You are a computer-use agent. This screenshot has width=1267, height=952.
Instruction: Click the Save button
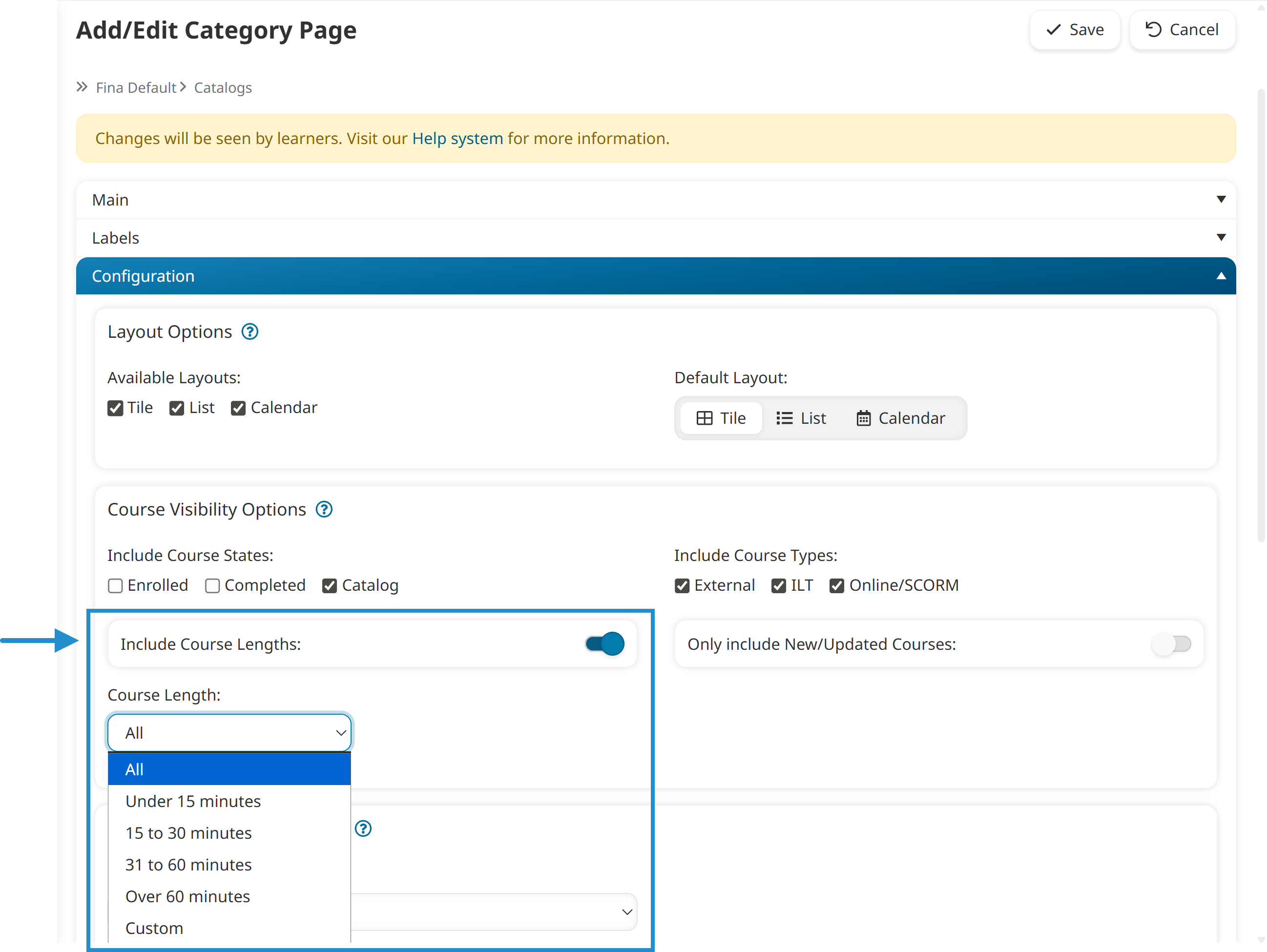tap(1075, 29)
